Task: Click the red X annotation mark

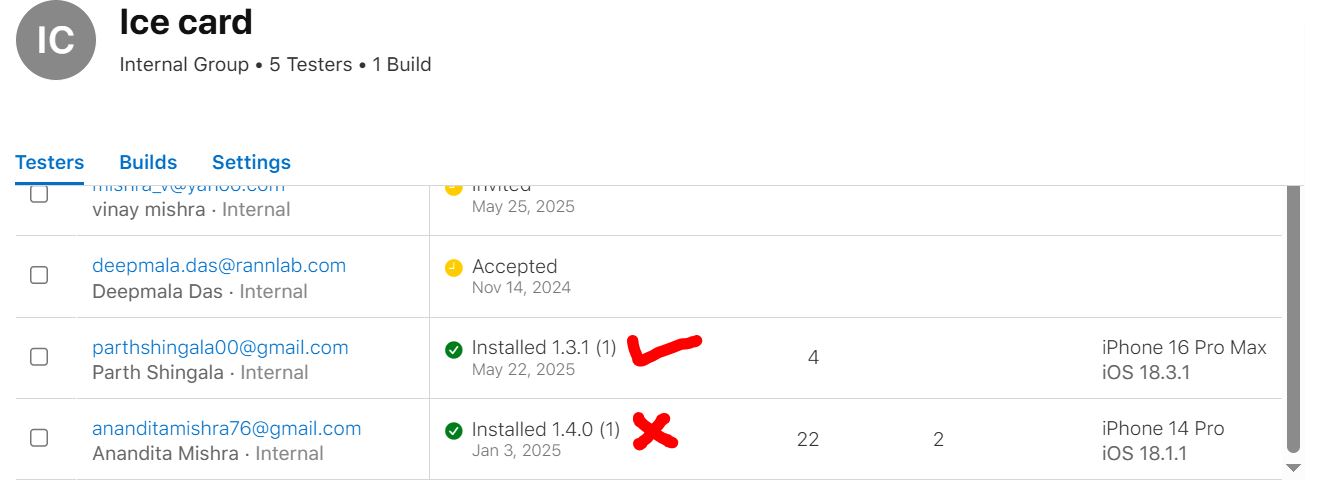Action: 655,430
